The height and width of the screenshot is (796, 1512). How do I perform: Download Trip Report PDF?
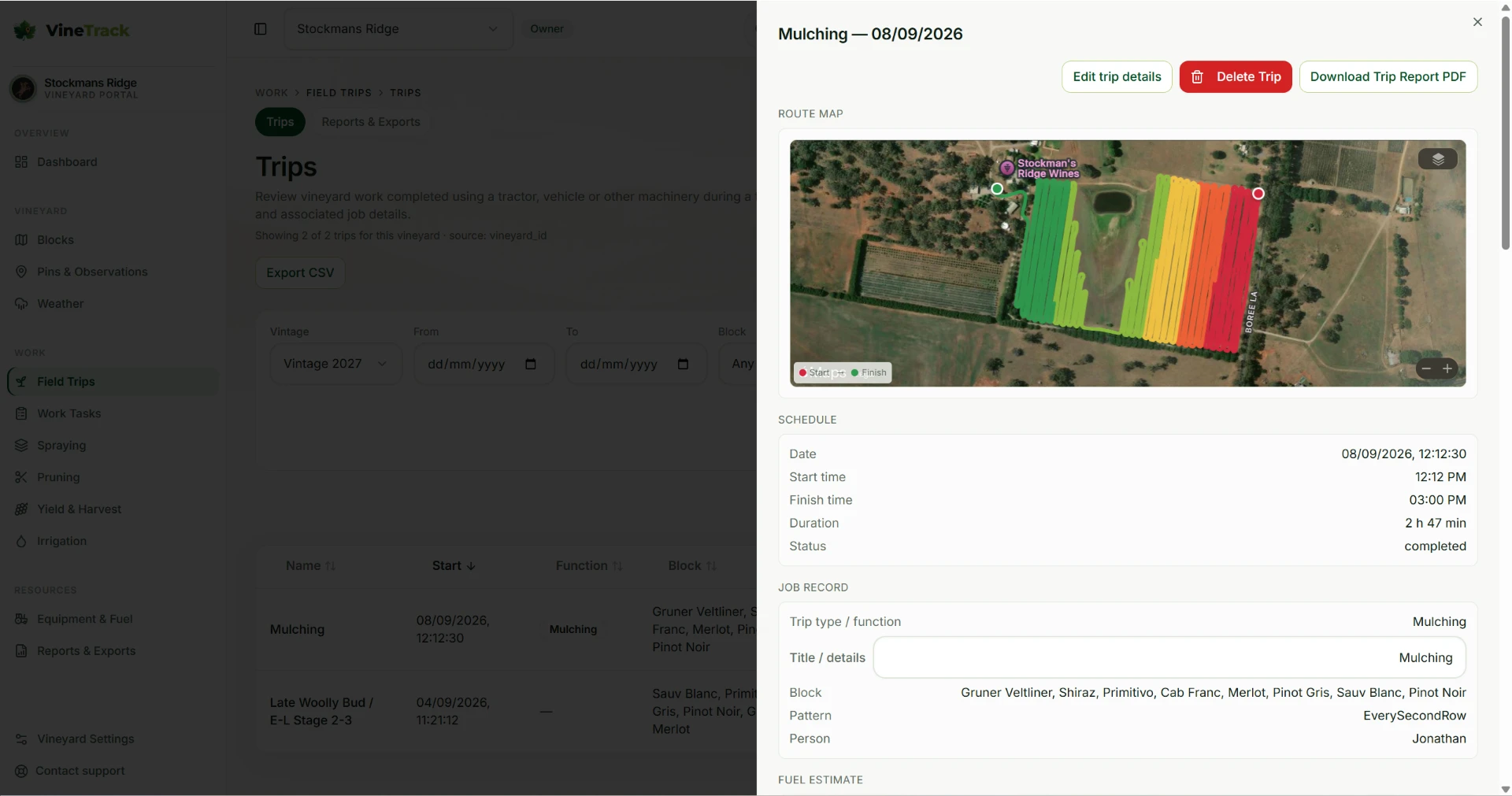click(x=1388, y=77)
